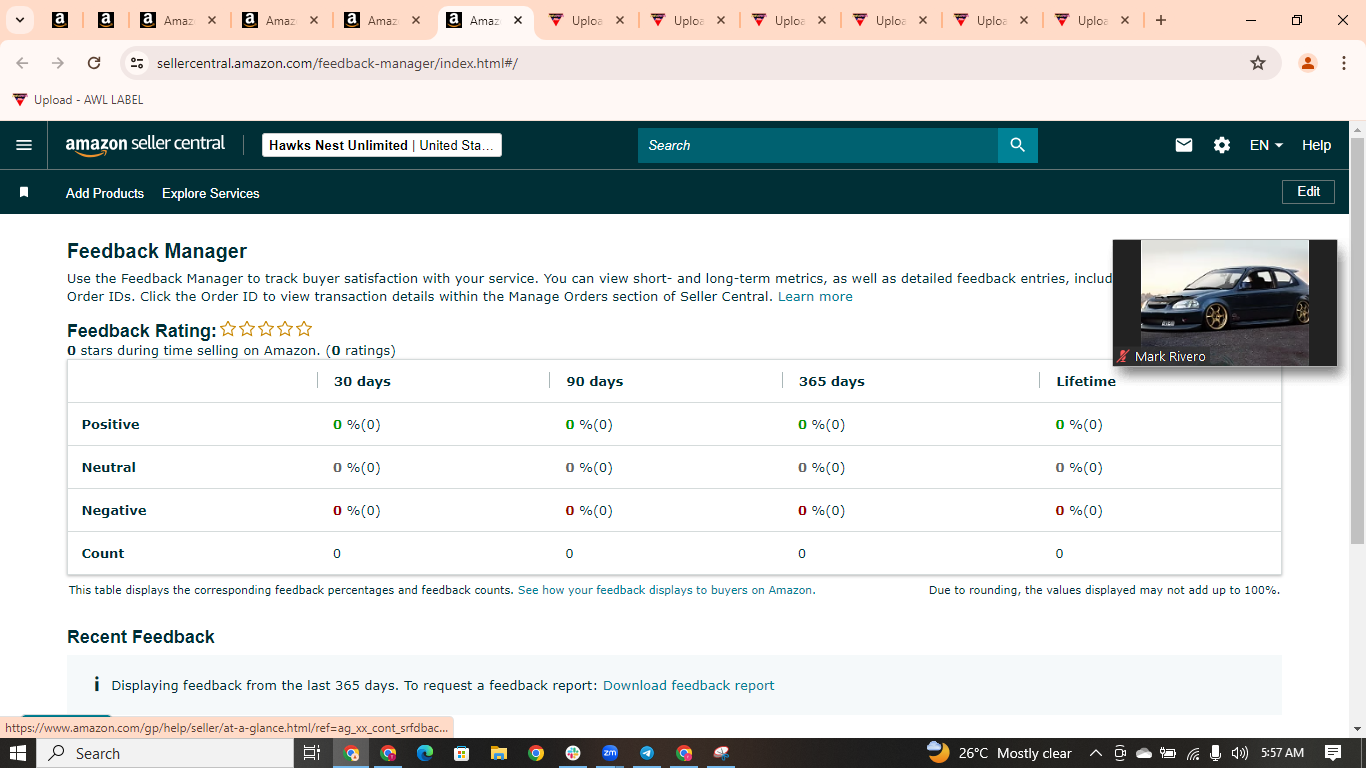The image size is (1366, 768).
Task: Click the Chrome address bar URL
Action: (337, 63)
